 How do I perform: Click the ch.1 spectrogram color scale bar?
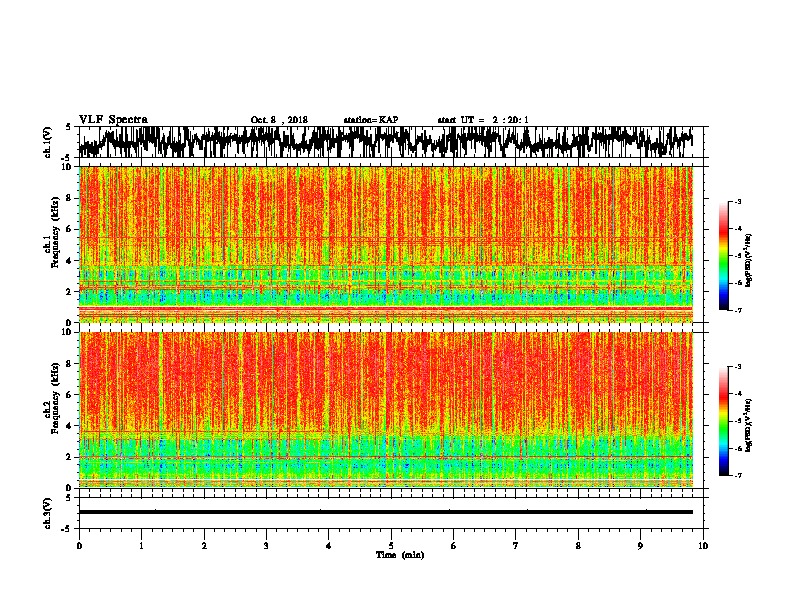click(723, 256)
